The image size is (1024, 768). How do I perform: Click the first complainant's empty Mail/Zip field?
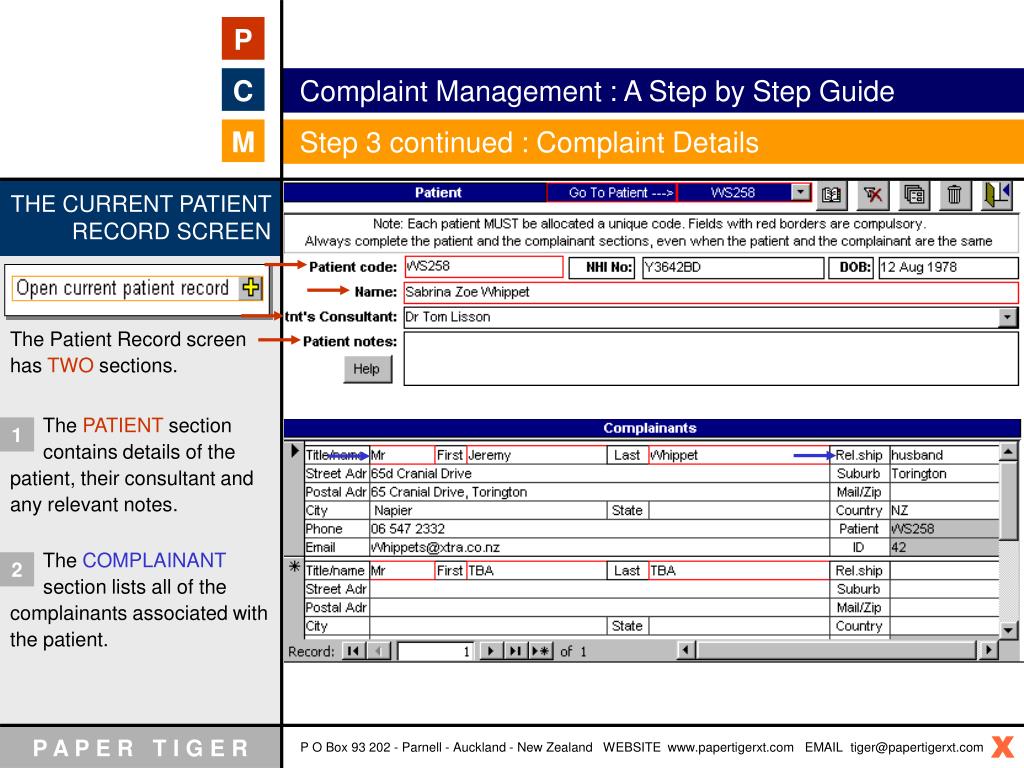pos(944,492)
